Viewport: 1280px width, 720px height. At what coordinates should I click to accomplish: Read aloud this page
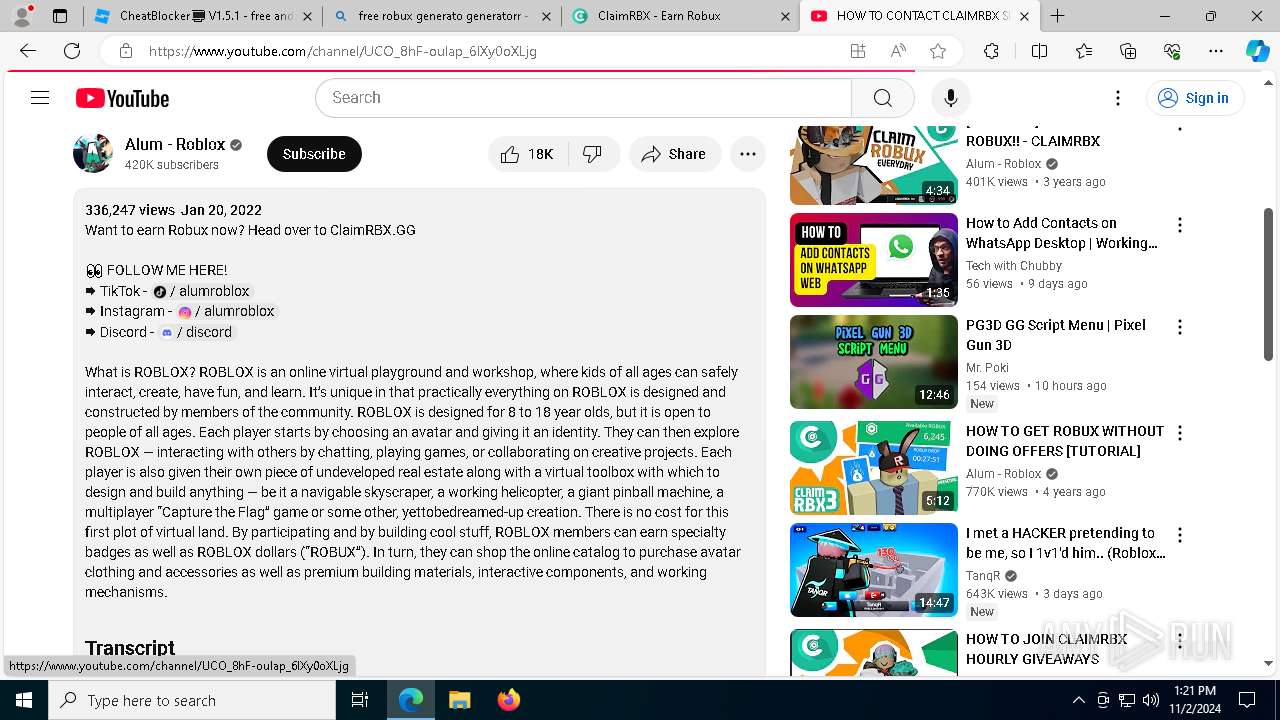pos(898,51)
